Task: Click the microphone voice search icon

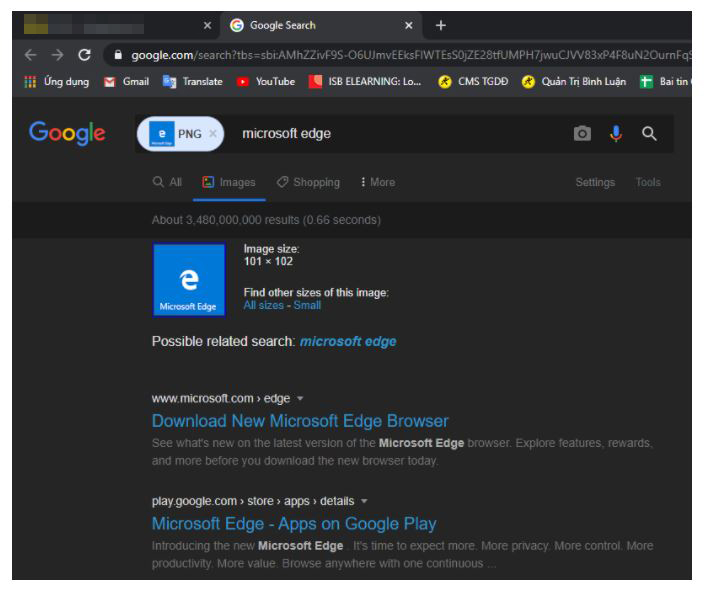Action: point(616,134)
